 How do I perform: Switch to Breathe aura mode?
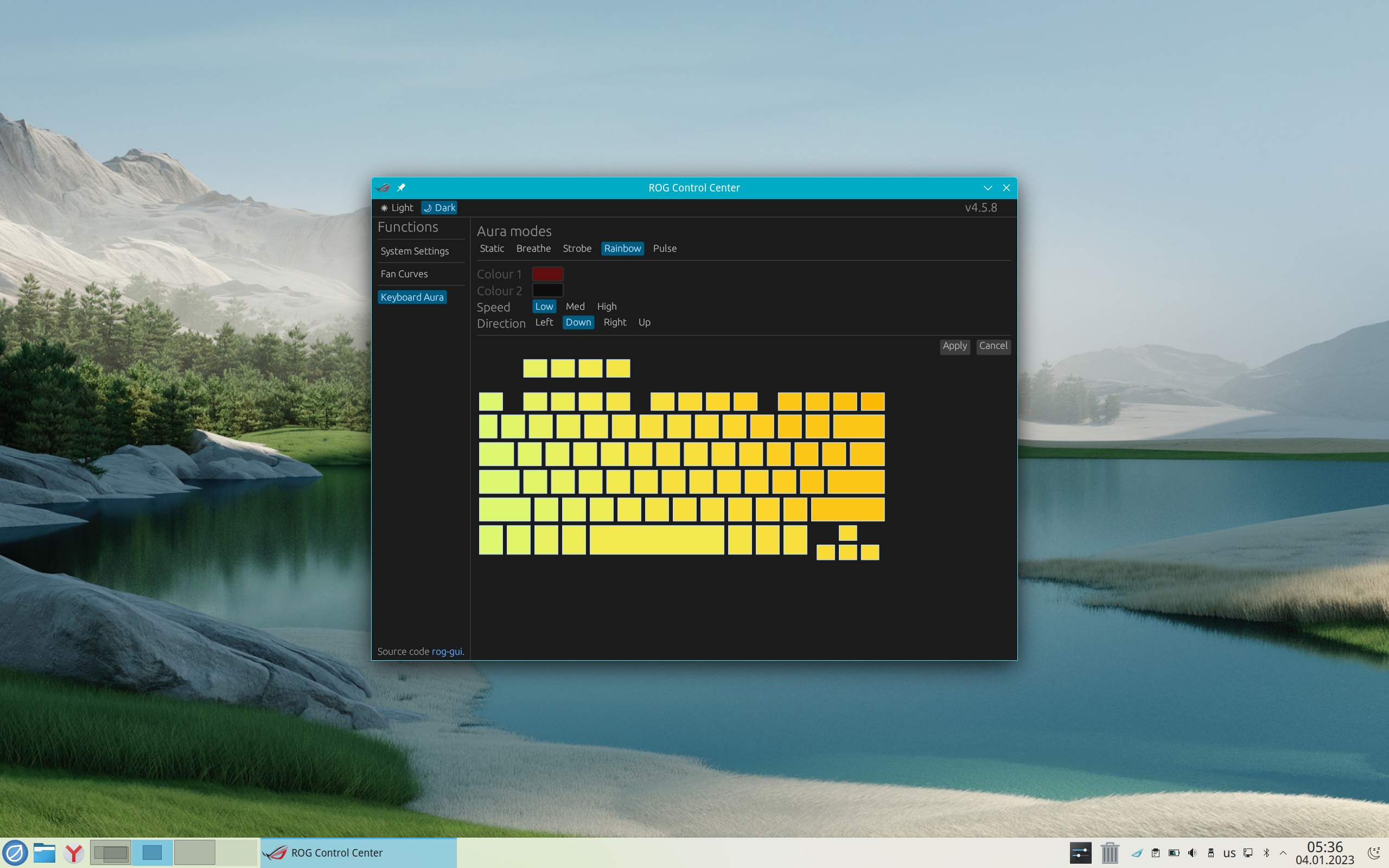coord(533,248)
